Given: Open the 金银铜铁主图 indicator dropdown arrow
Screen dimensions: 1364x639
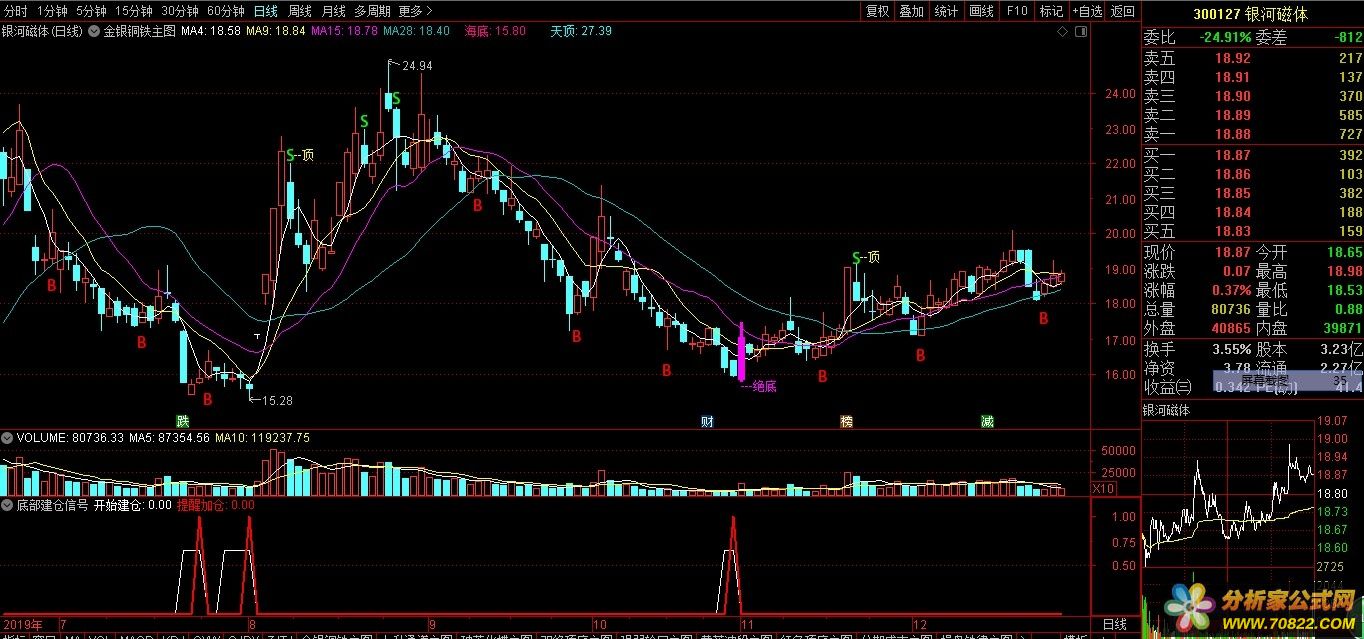Looking at the screenshot, I should [x=95, y=31].
